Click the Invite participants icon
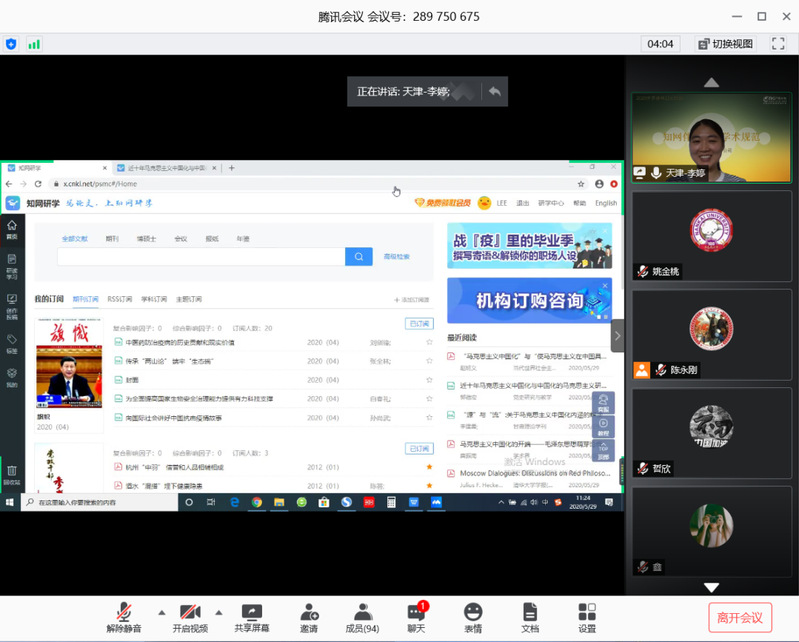Screen dimensions: 799x642 [x=309, y=617]
